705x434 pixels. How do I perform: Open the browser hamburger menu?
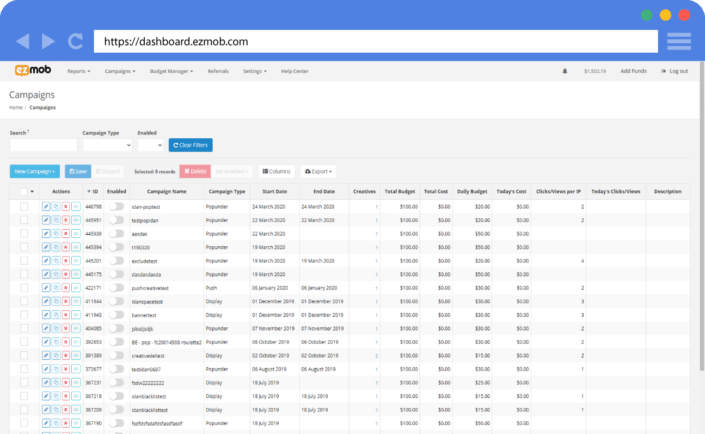coord(679,42)
